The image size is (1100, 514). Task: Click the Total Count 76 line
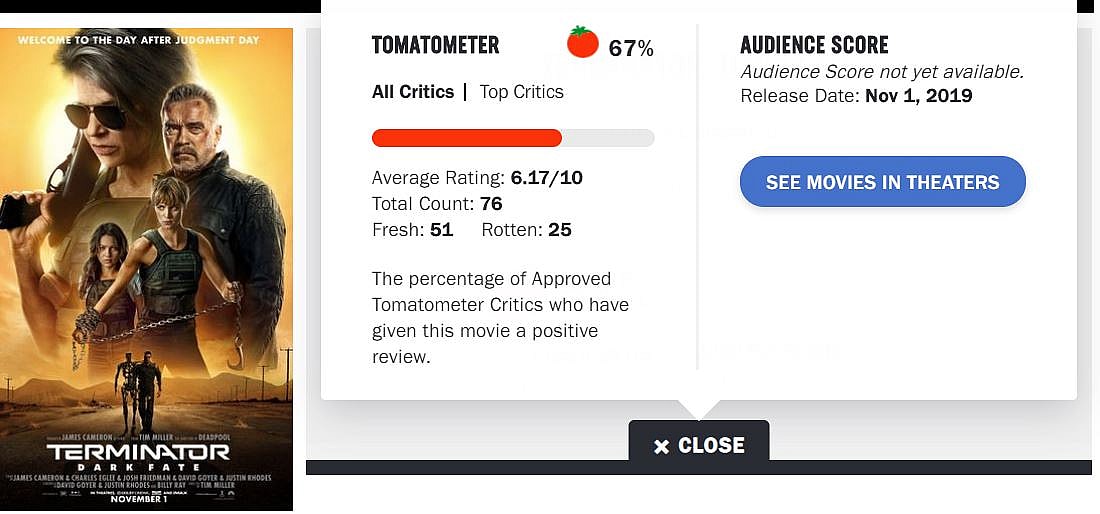(x=437, y=204)
